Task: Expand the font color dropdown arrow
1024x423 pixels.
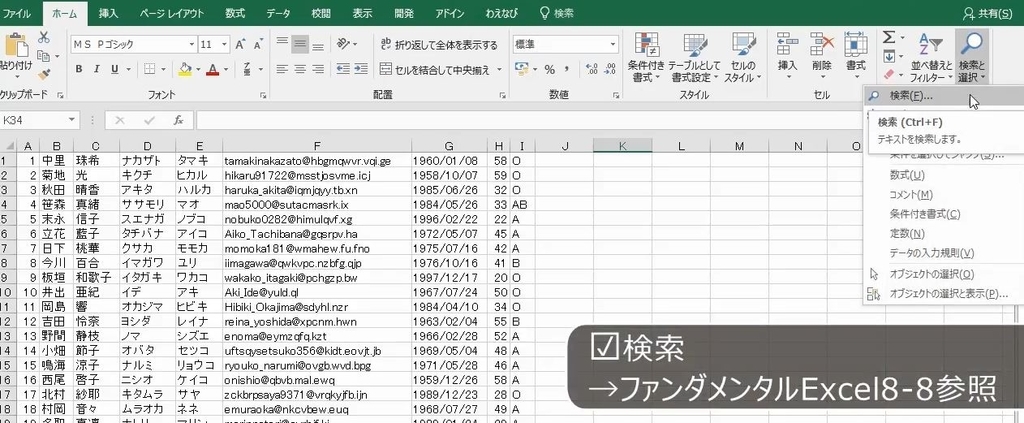Action: [x=226, y=69]
